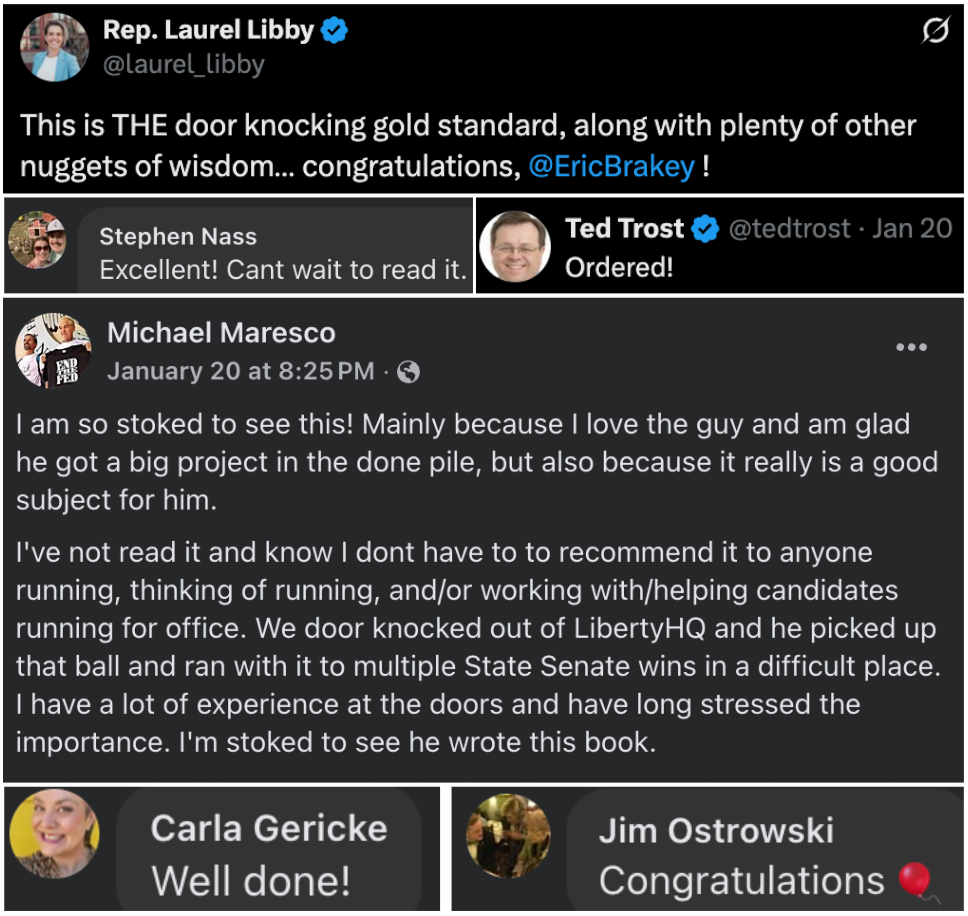Click the slashed-circle icon on Laurel Libby's post
968x916 pixels.
(x=934, y=33)
